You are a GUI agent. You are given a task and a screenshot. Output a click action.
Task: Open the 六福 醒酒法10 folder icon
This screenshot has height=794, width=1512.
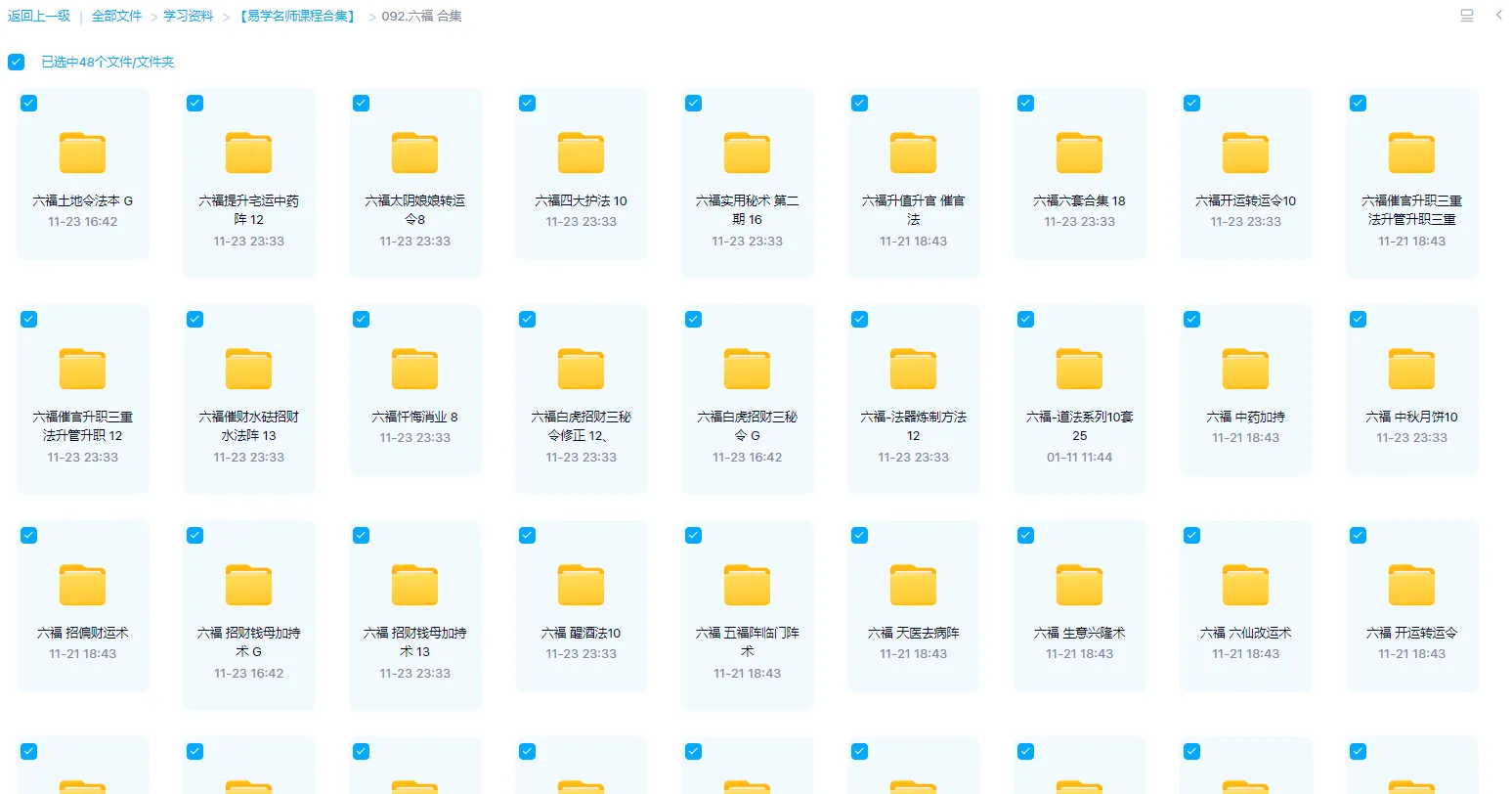click(582, 586)
